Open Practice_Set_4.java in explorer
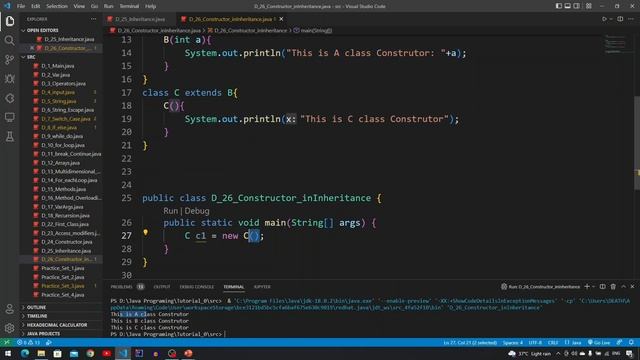This screenshot has height=360, width=640. [x=62, y=295]
